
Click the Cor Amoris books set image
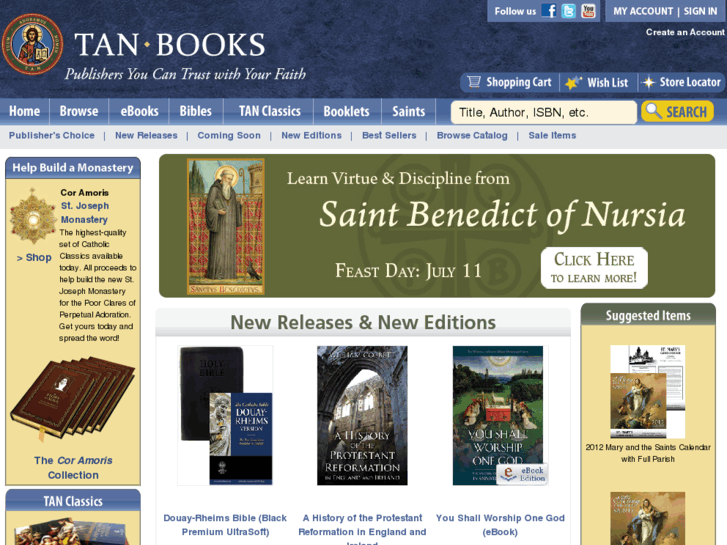[73, 399]
